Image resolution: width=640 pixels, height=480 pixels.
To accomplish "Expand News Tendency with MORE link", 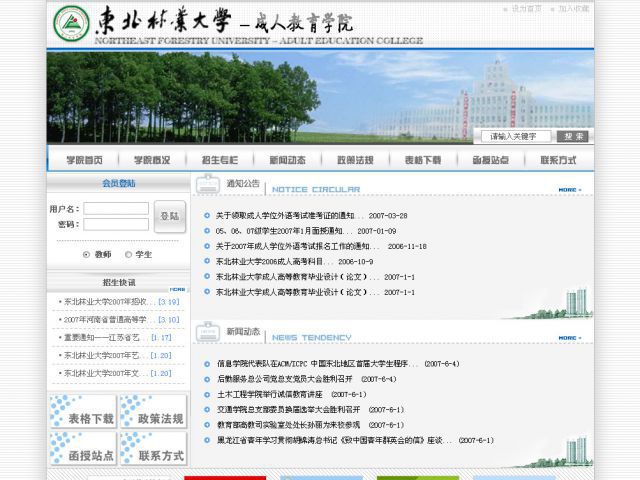I will pyautogui.click(x=568, y=337).
